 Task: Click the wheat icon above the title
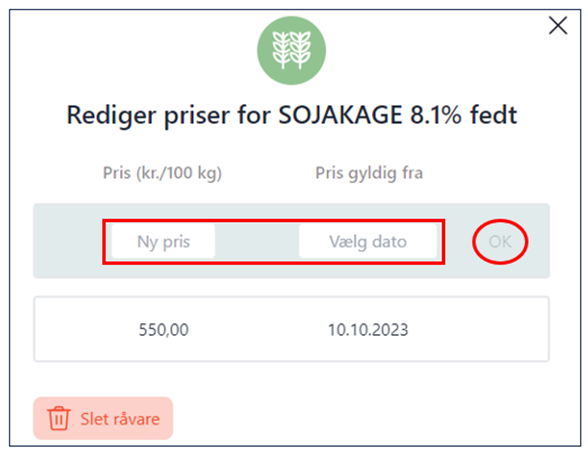pyautogui.click(x=291, y=50)
